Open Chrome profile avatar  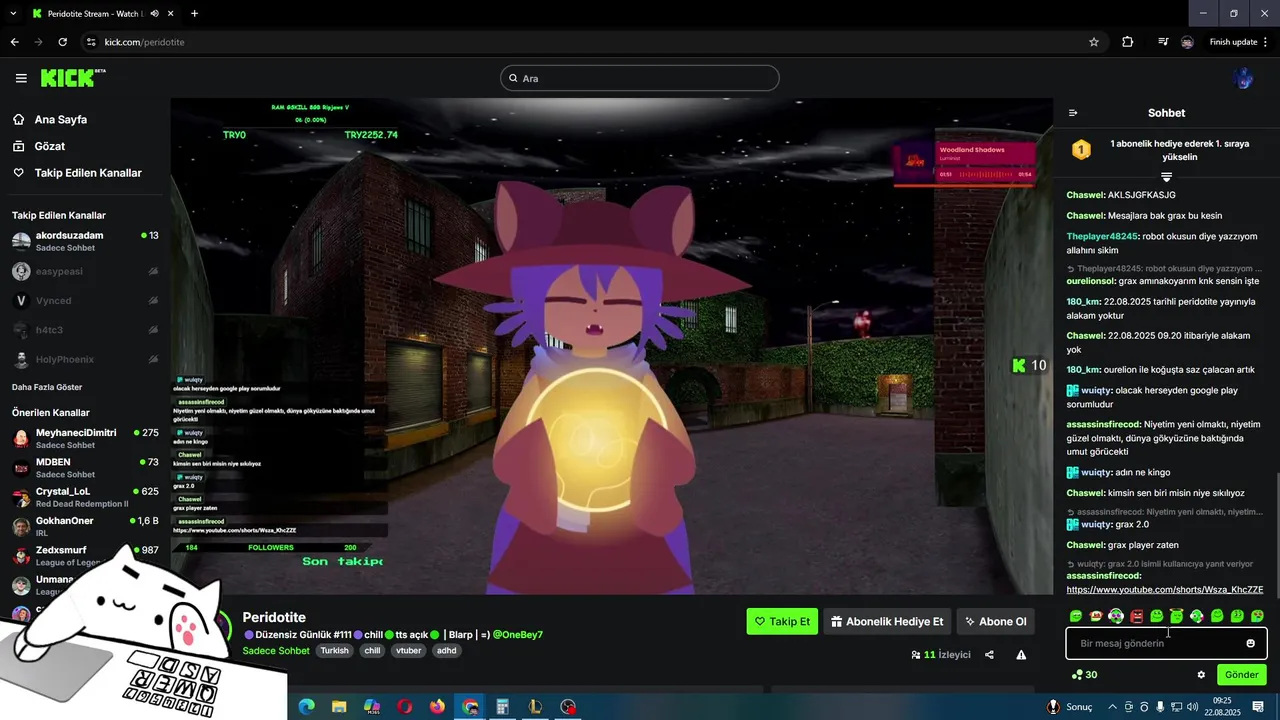click(1187, 42)
